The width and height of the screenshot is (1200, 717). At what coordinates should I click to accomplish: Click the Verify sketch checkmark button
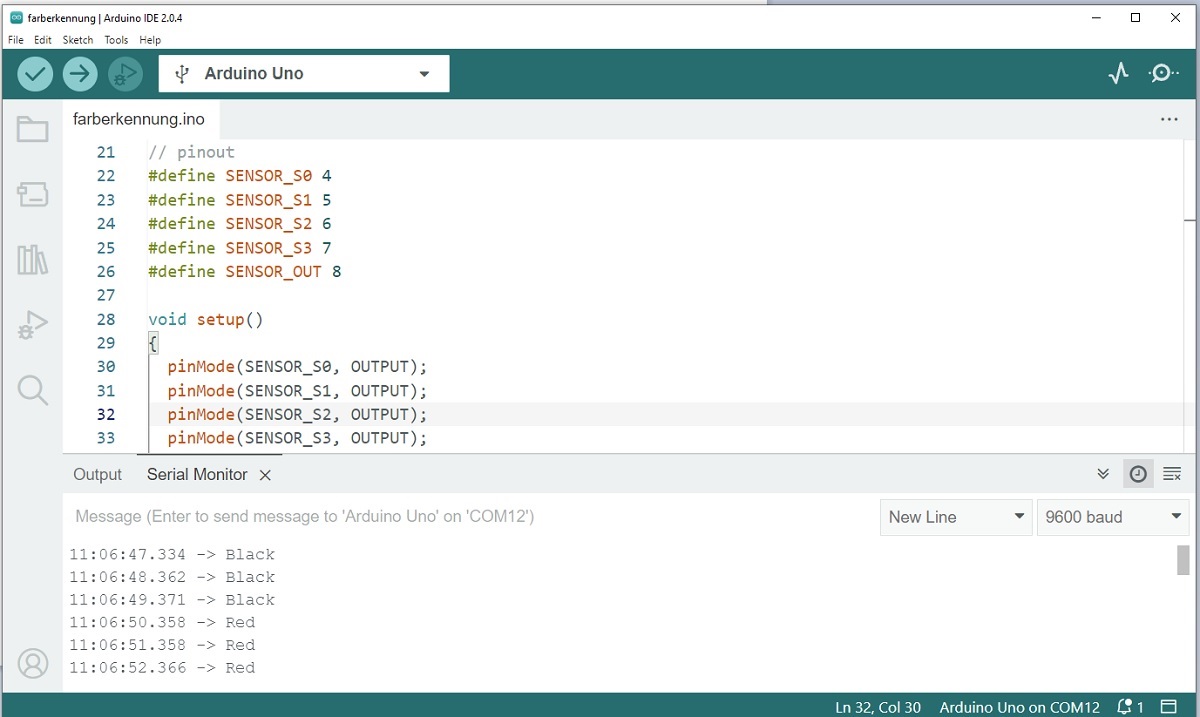[35, 73]
